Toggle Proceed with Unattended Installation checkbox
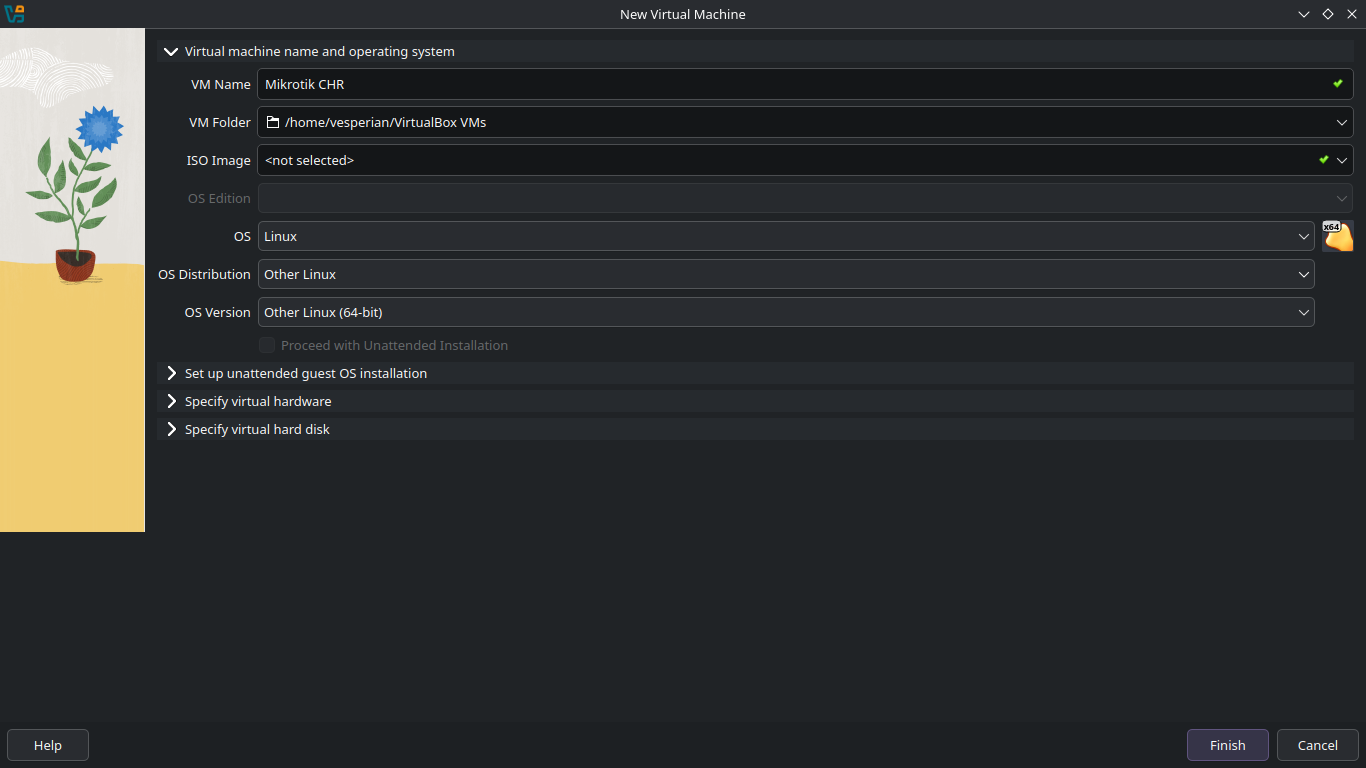 267,345
